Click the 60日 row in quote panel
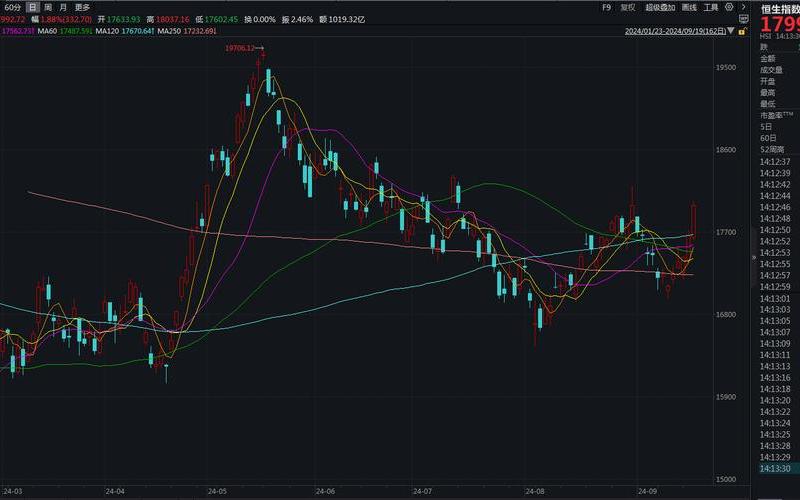 pos(768,138)
